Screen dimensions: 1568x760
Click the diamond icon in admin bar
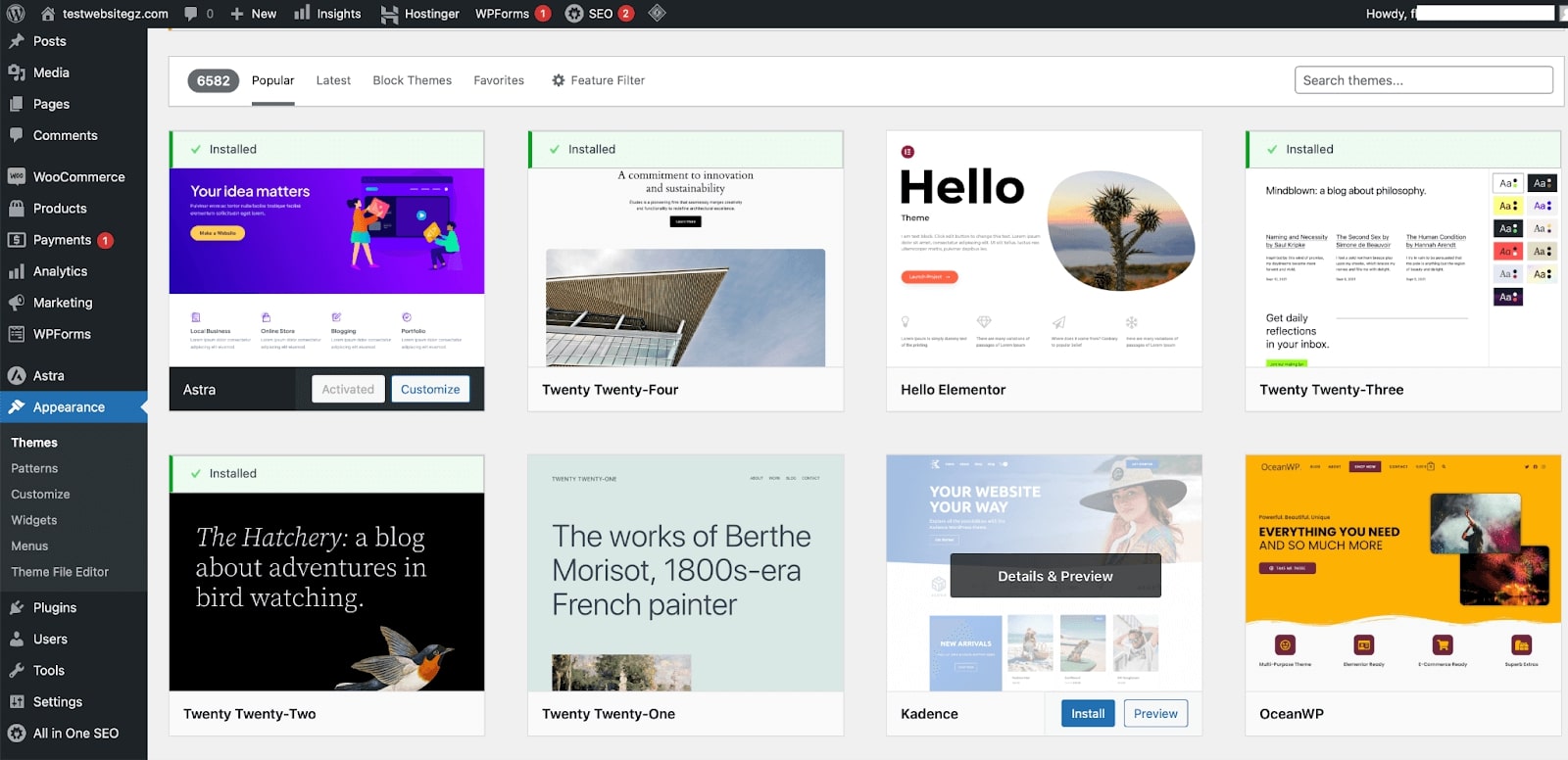[657, 13]
